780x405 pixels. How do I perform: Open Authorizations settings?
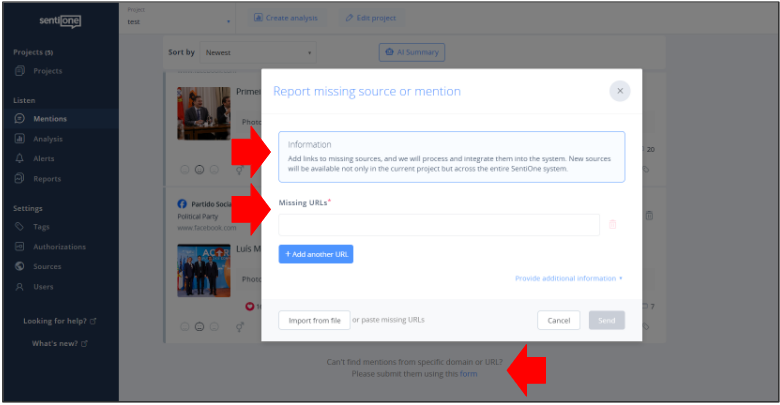point(59,247)
